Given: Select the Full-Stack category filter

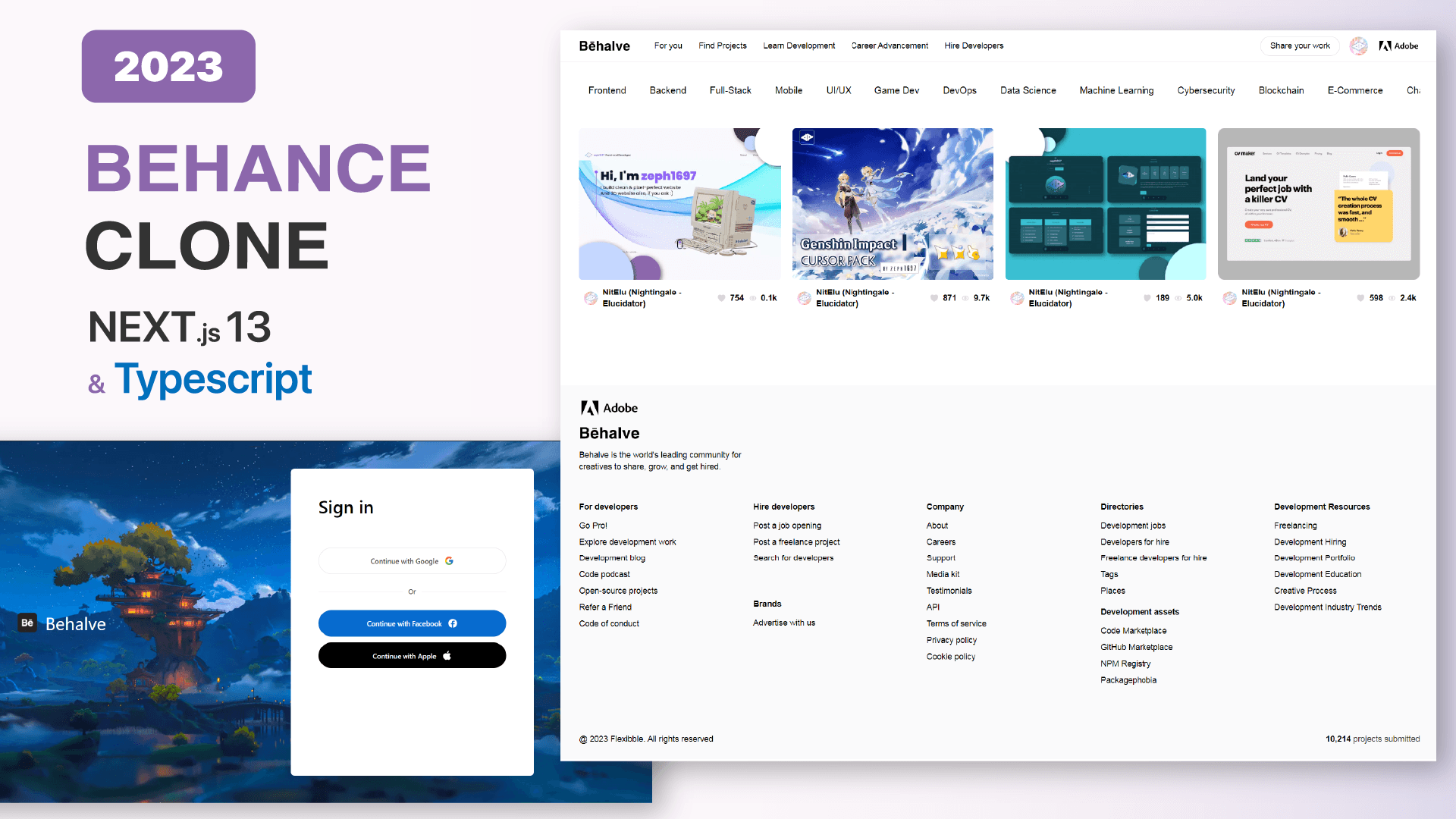Looking at the screenshot, I should coord(730,90).
